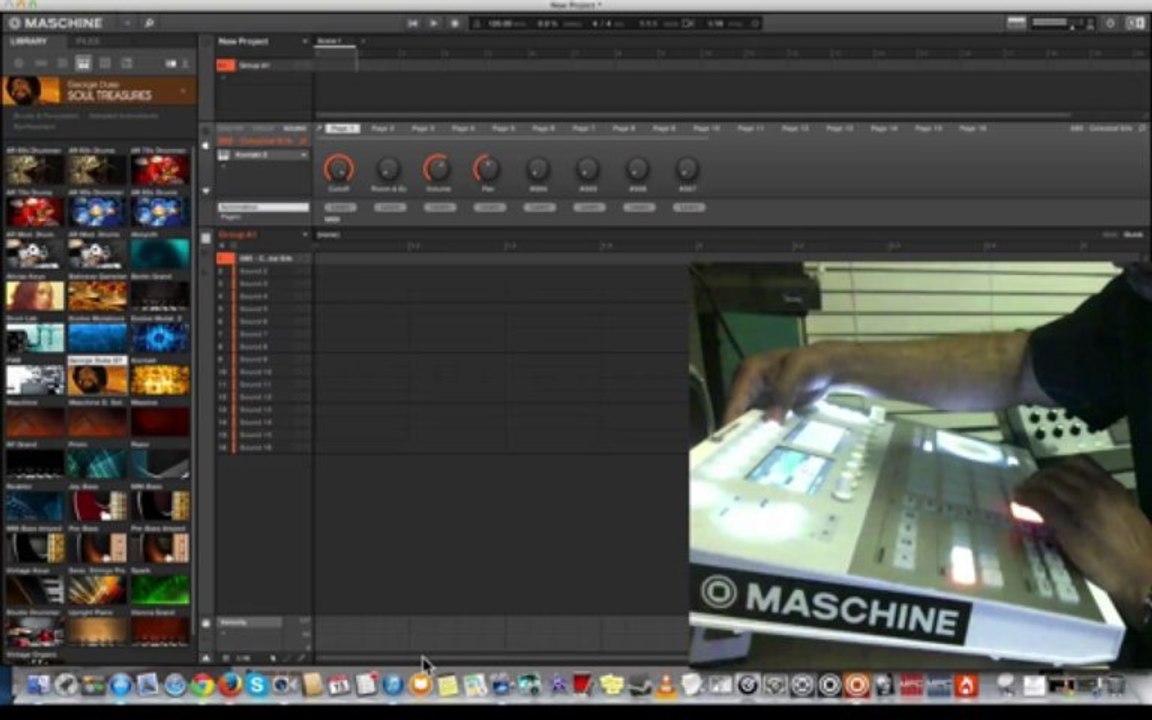Open Skype from the Dock
This screenshot has width=1152, height=720.
[x=256, y=685]
